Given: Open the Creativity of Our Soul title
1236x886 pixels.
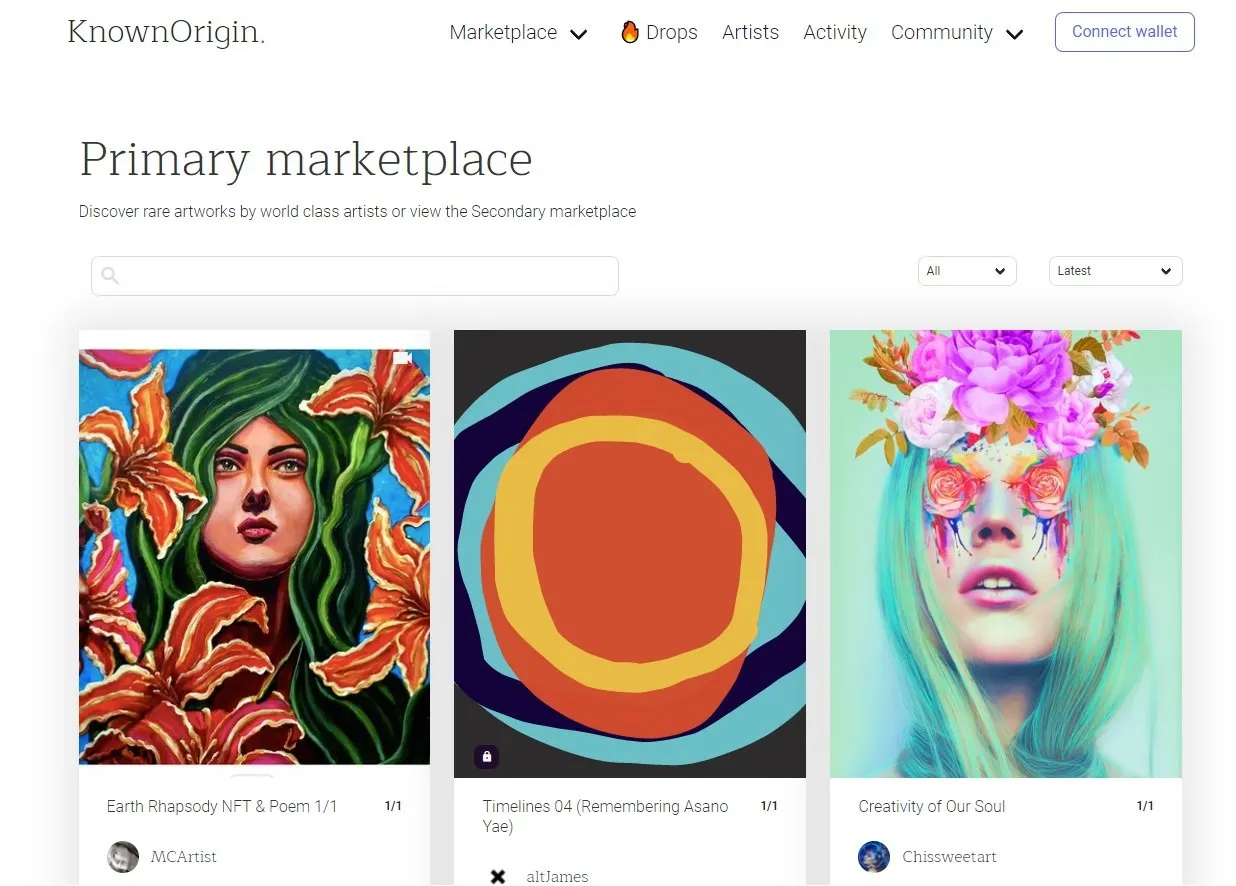Looking at the screenshot, I should pyautogui.click(x=931, y=806).
